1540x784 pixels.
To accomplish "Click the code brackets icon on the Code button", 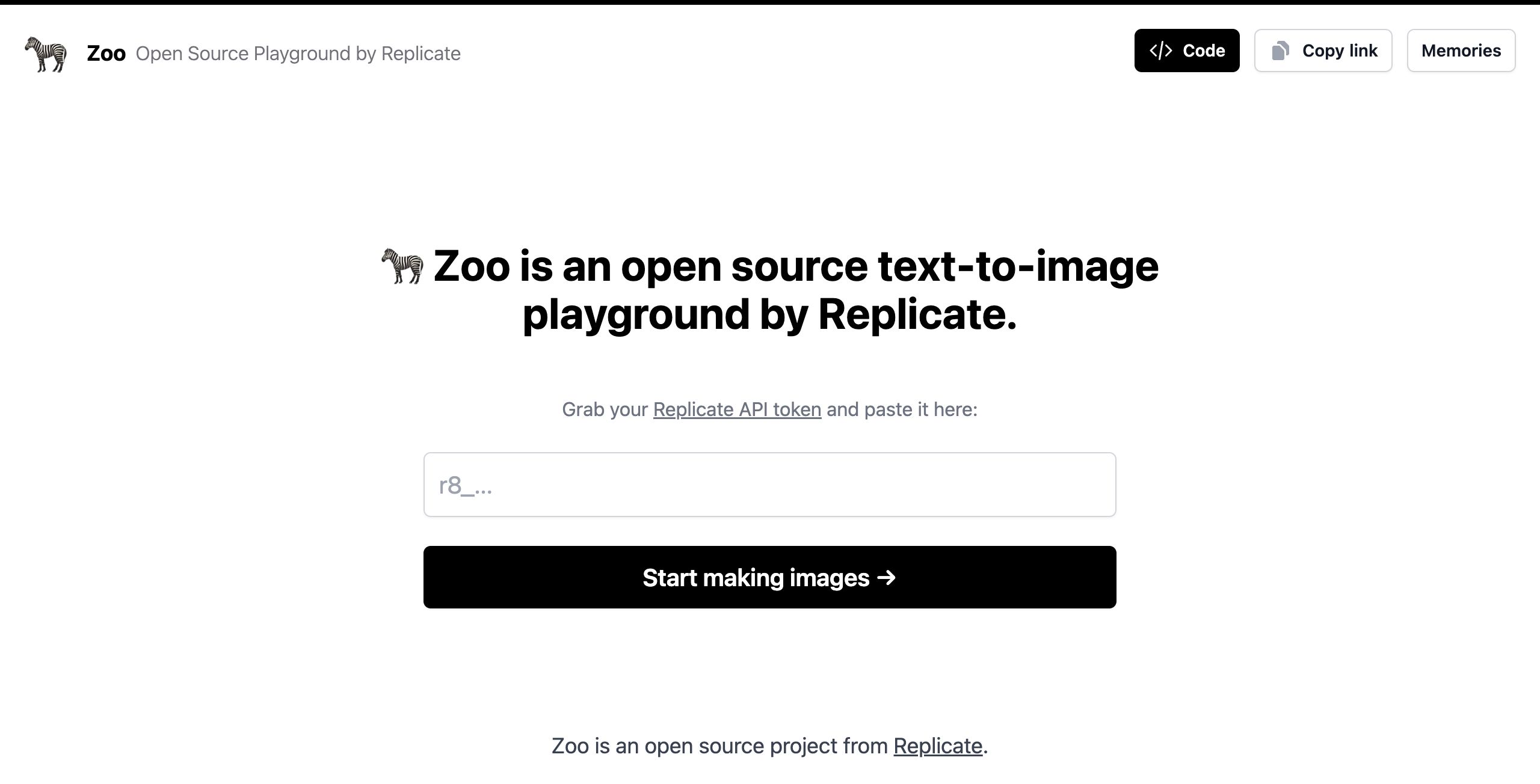I will click(1161, 51).
